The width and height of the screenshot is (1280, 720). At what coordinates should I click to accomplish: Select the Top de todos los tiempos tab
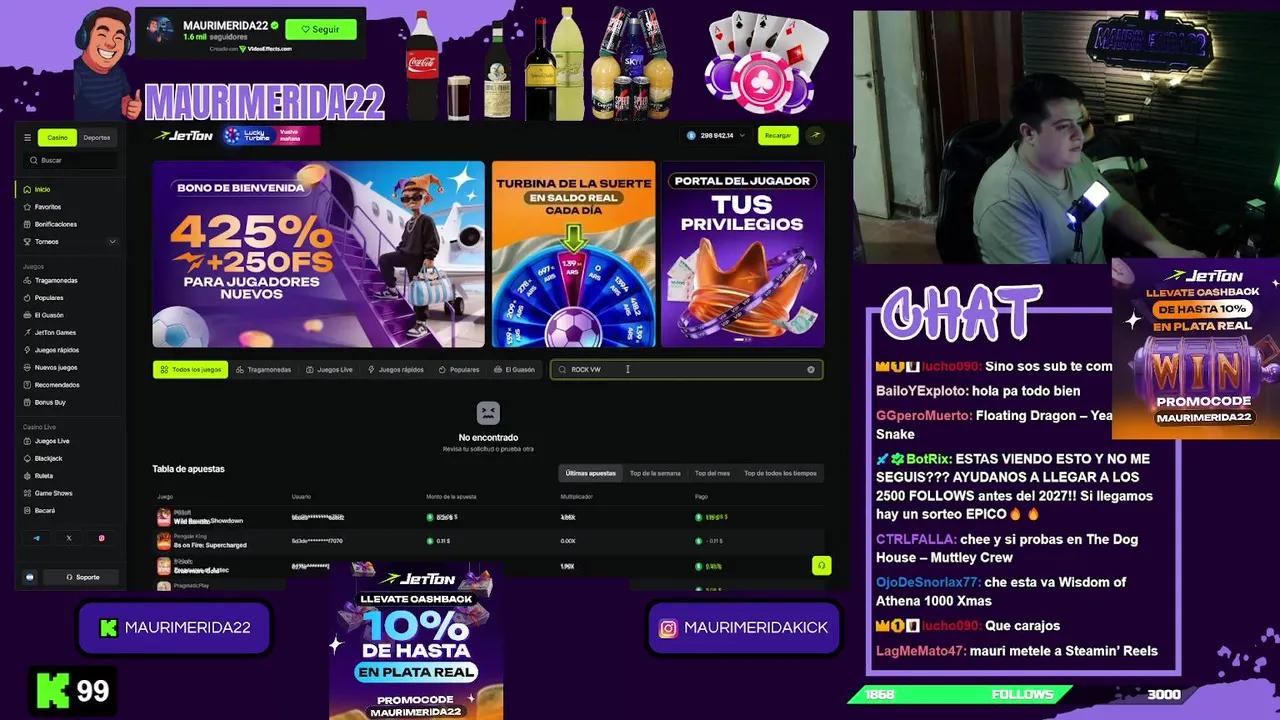780,473
